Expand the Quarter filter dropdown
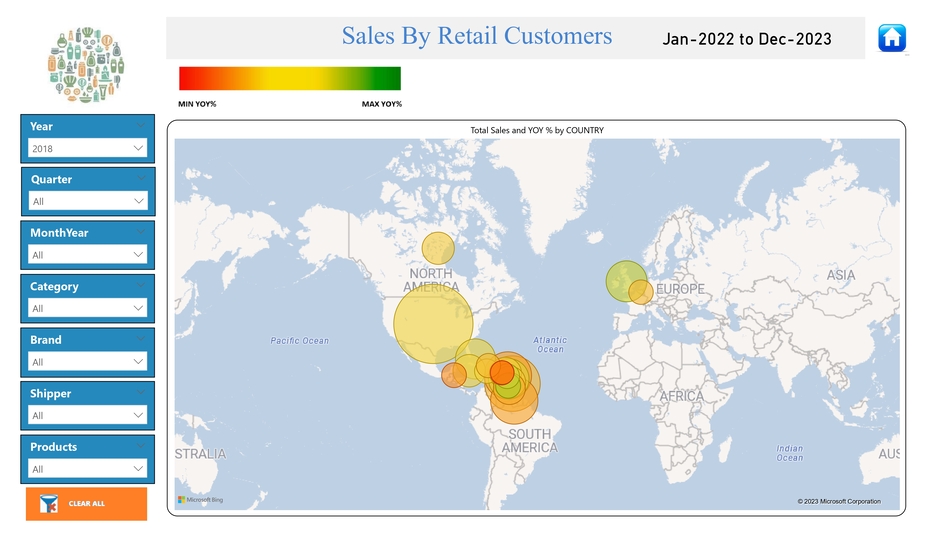 tap(87, 201)
